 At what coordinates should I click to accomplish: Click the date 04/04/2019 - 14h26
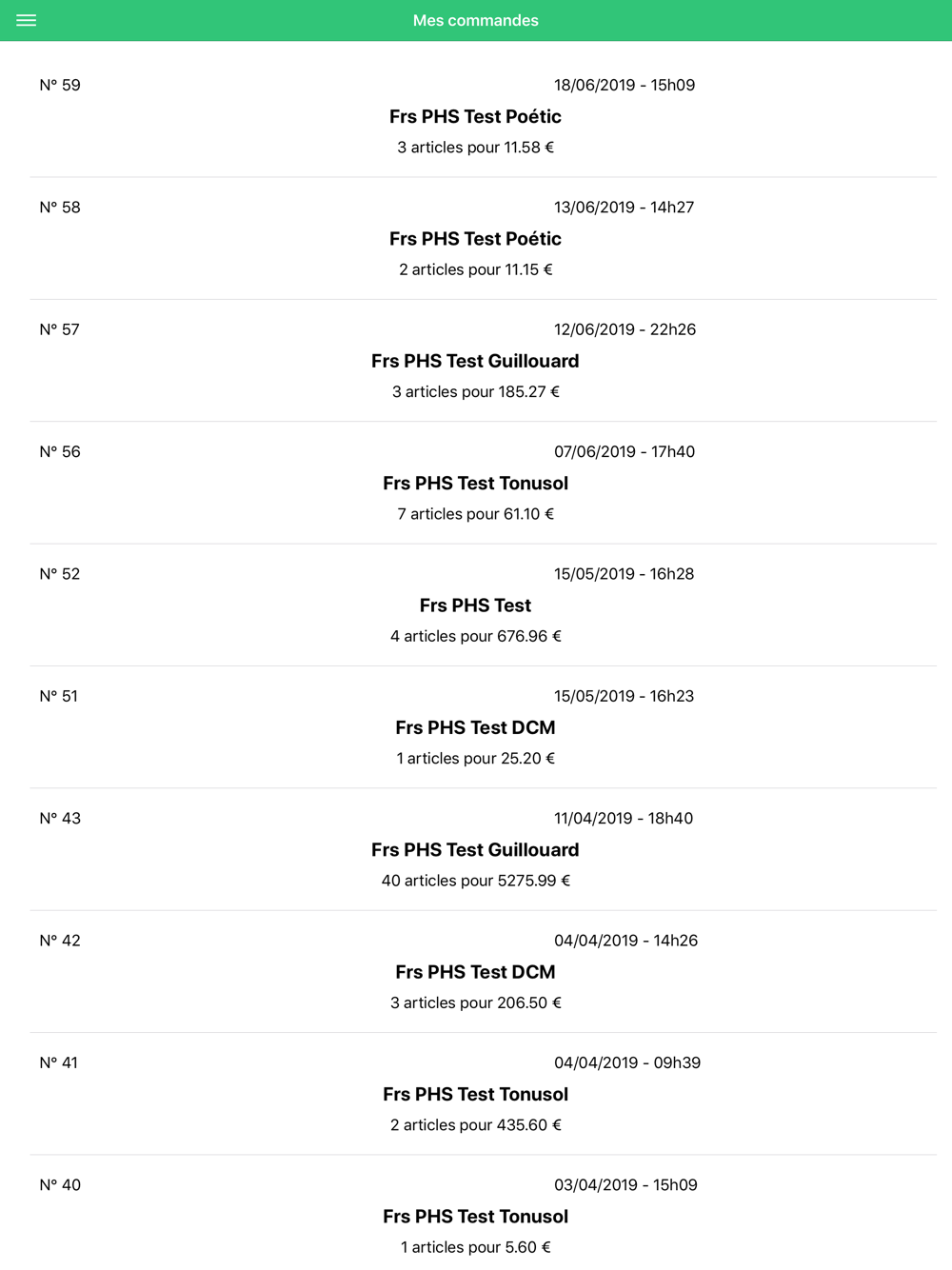tap(626, 941)
